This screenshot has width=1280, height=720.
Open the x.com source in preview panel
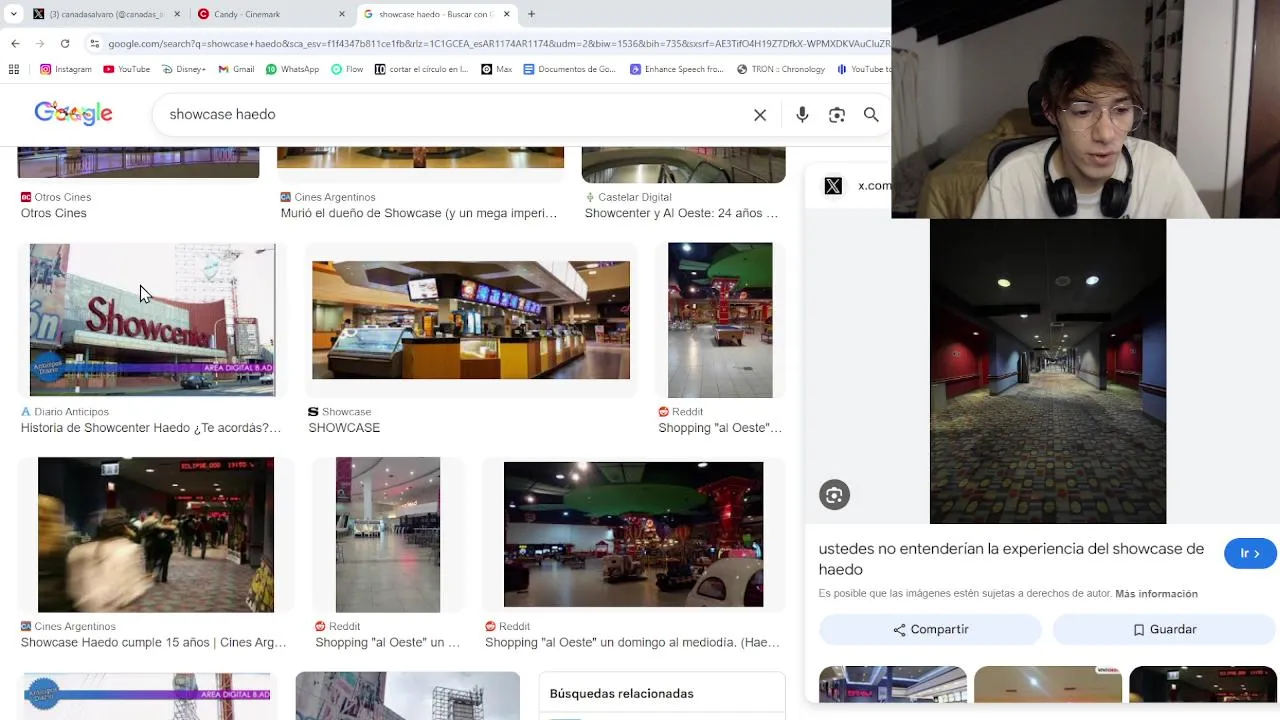click(856, 186)
